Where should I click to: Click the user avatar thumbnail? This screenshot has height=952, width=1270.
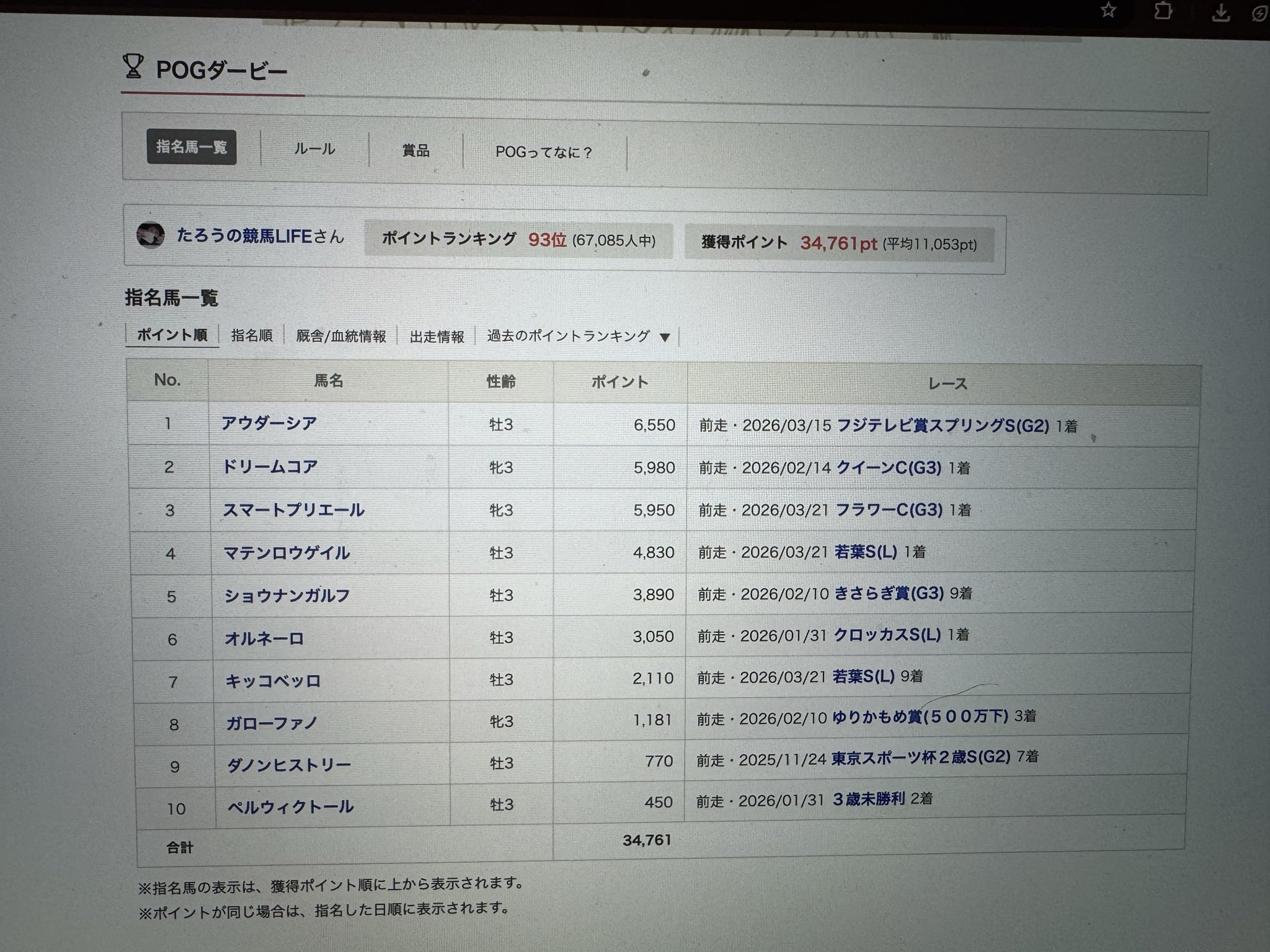click(x=150, y=236)
